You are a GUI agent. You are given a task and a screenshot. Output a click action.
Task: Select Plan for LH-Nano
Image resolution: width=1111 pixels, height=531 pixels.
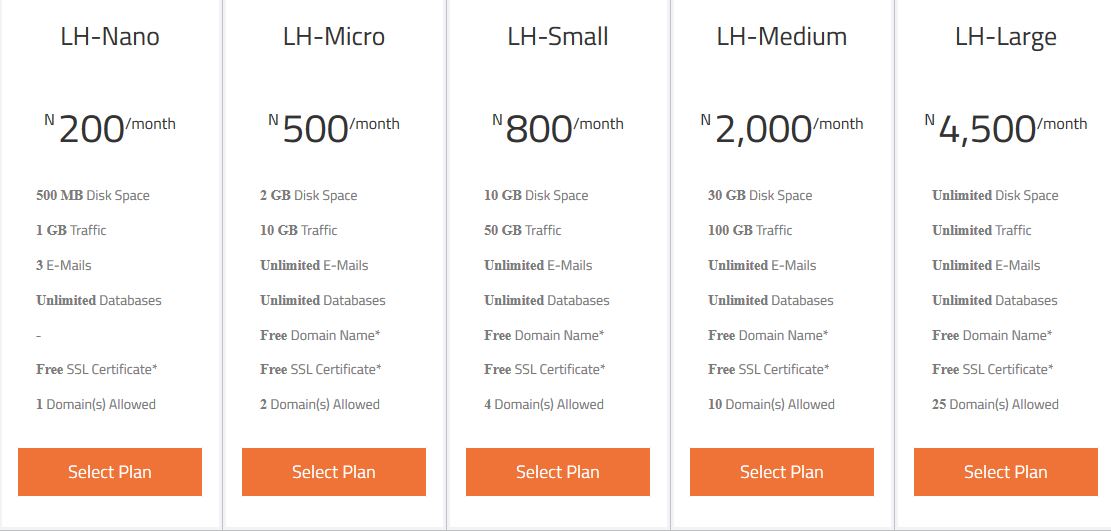(110, 471)
